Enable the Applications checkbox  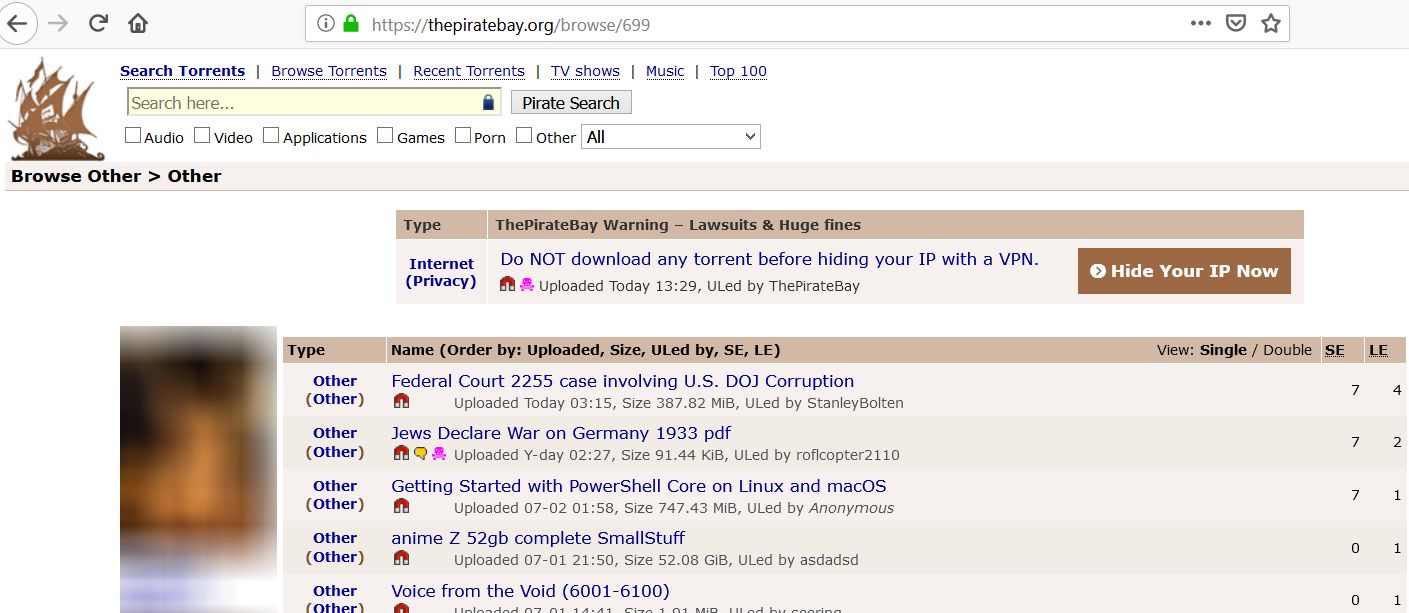pyautogui.click(x=271, y=135)
